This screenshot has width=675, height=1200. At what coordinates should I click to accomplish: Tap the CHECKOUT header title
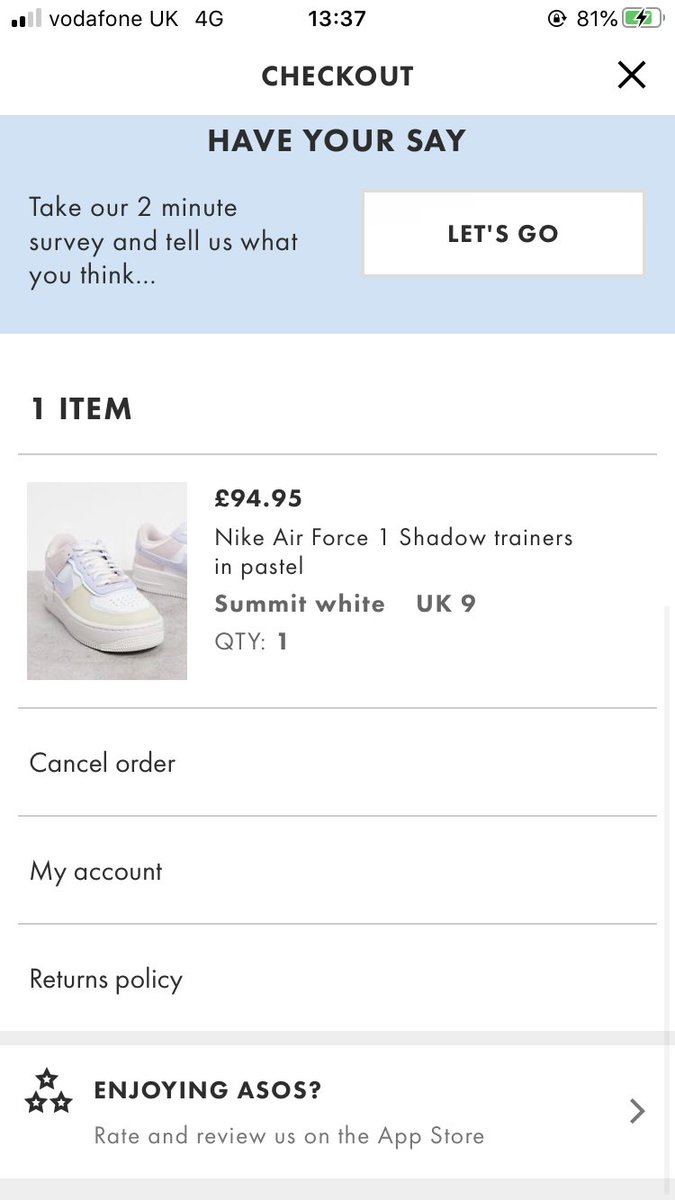click(337, 76)
